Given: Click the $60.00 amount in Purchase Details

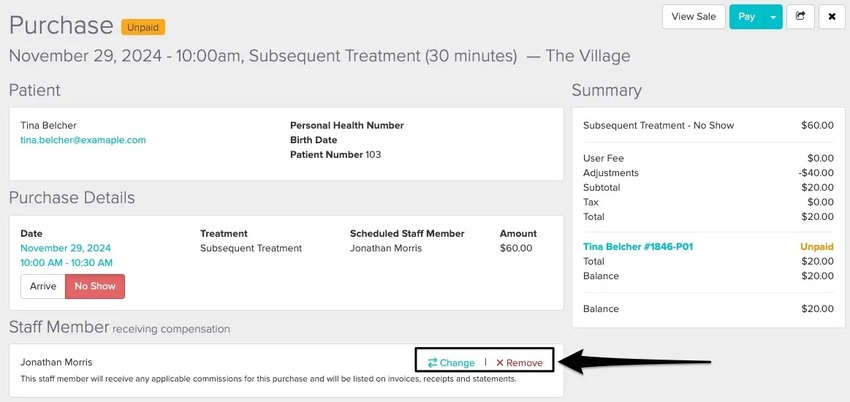Looking at the screenshot, I should click(x=516, y=248).
